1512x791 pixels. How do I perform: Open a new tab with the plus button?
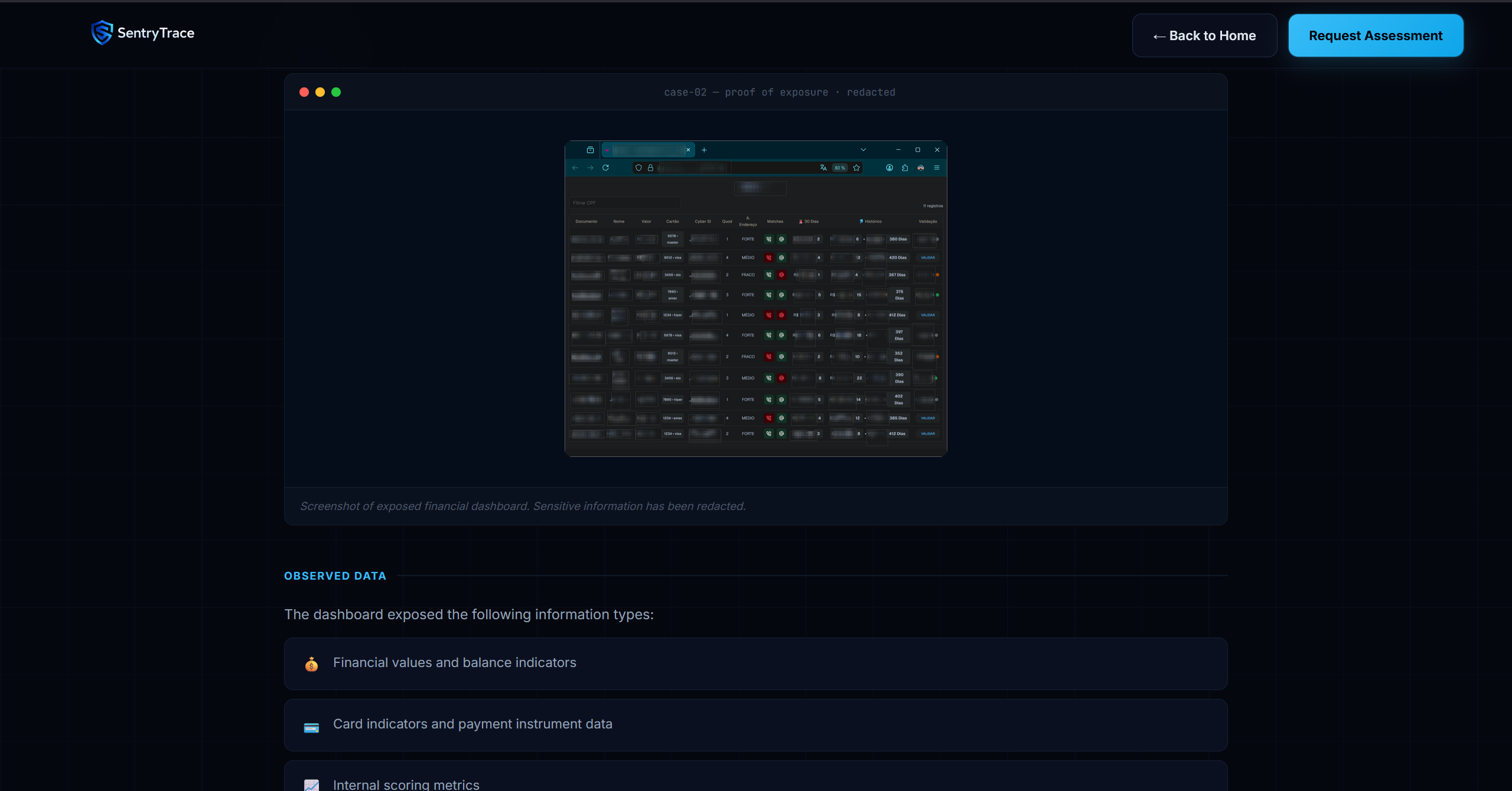[x=704, y=150]
